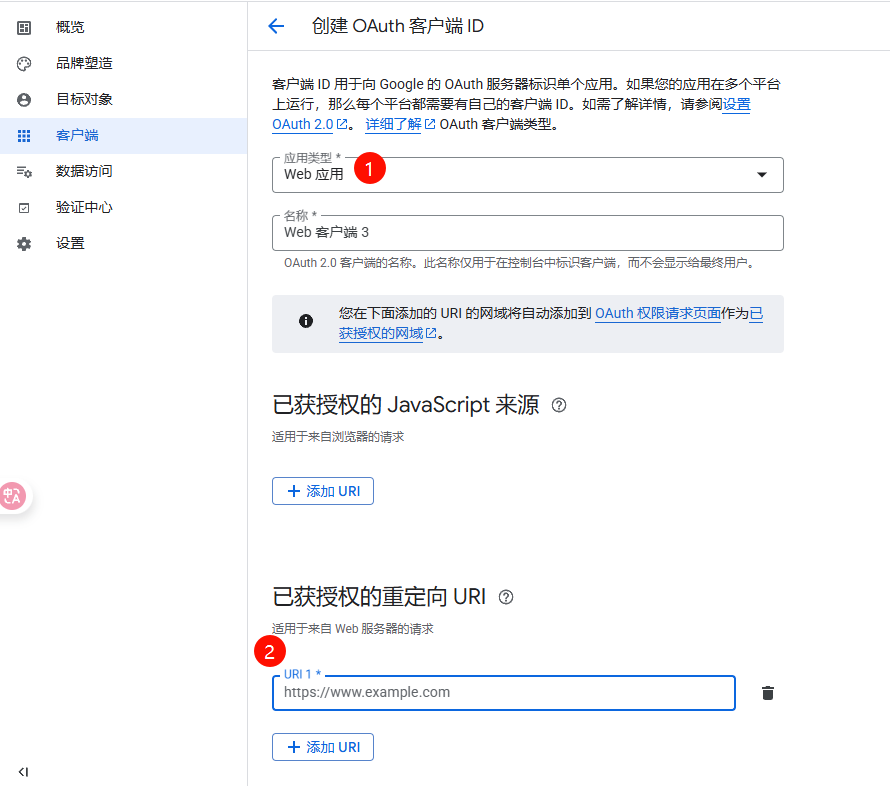The image size is (890, 786).
Task: Click the back arrow beside 创建 OAuth 客户端 ID
Action: click(x=276, y=26)
